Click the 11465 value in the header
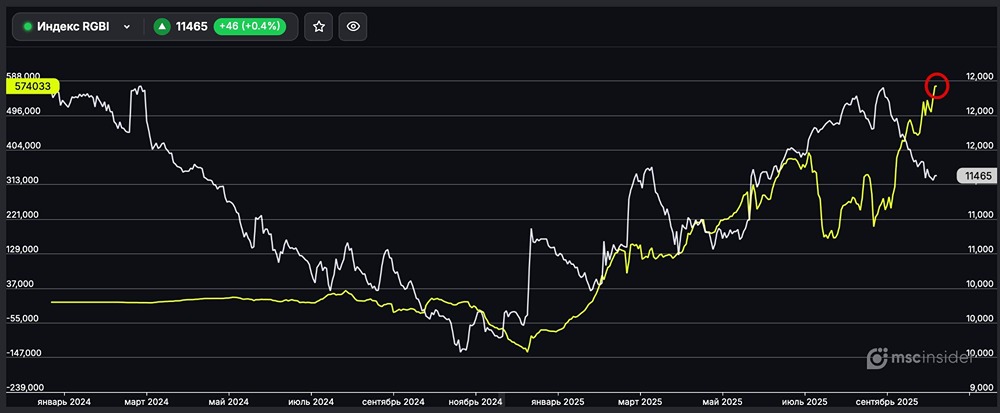Screen dimensions: 1000x413 coord(191,27)
